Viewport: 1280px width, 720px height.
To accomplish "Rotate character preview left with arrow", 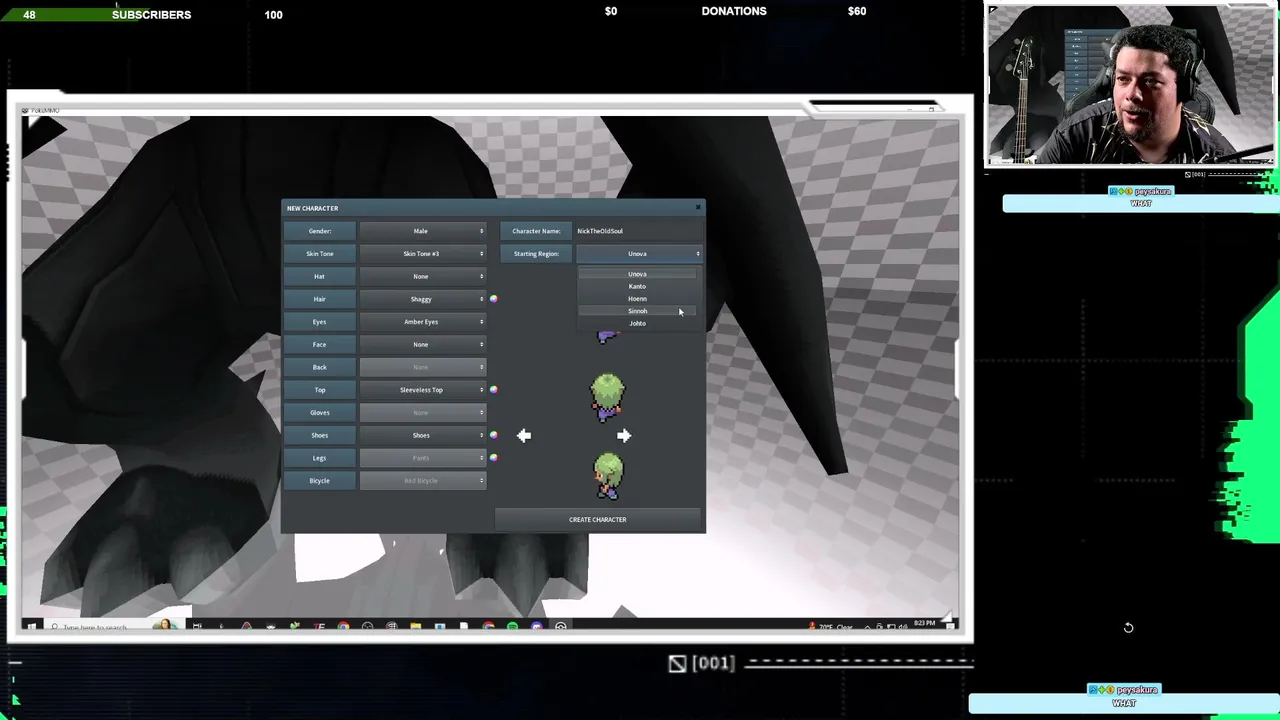I will pos(524,435).
